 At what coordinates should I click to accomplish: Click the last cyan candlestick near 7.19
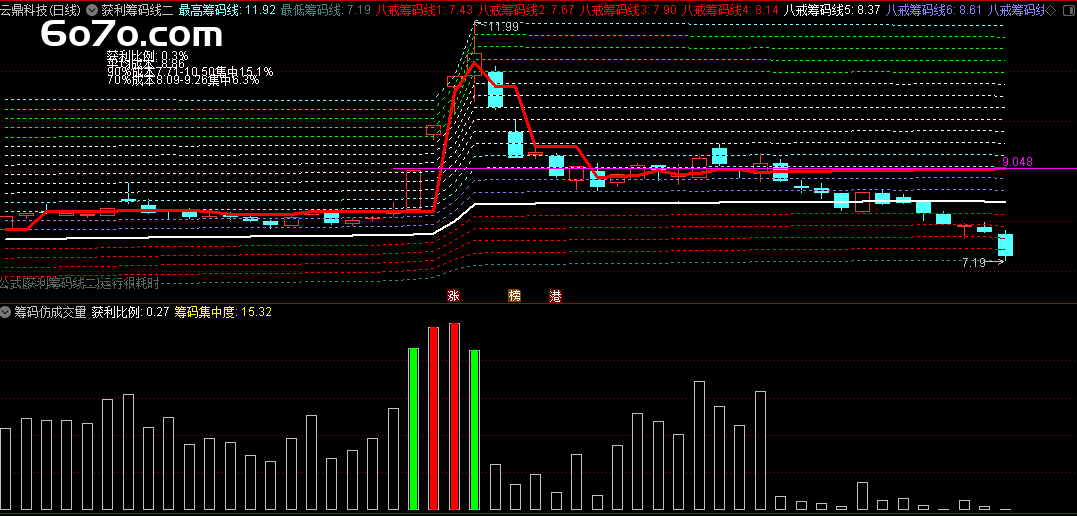[x=1005, y=245]
